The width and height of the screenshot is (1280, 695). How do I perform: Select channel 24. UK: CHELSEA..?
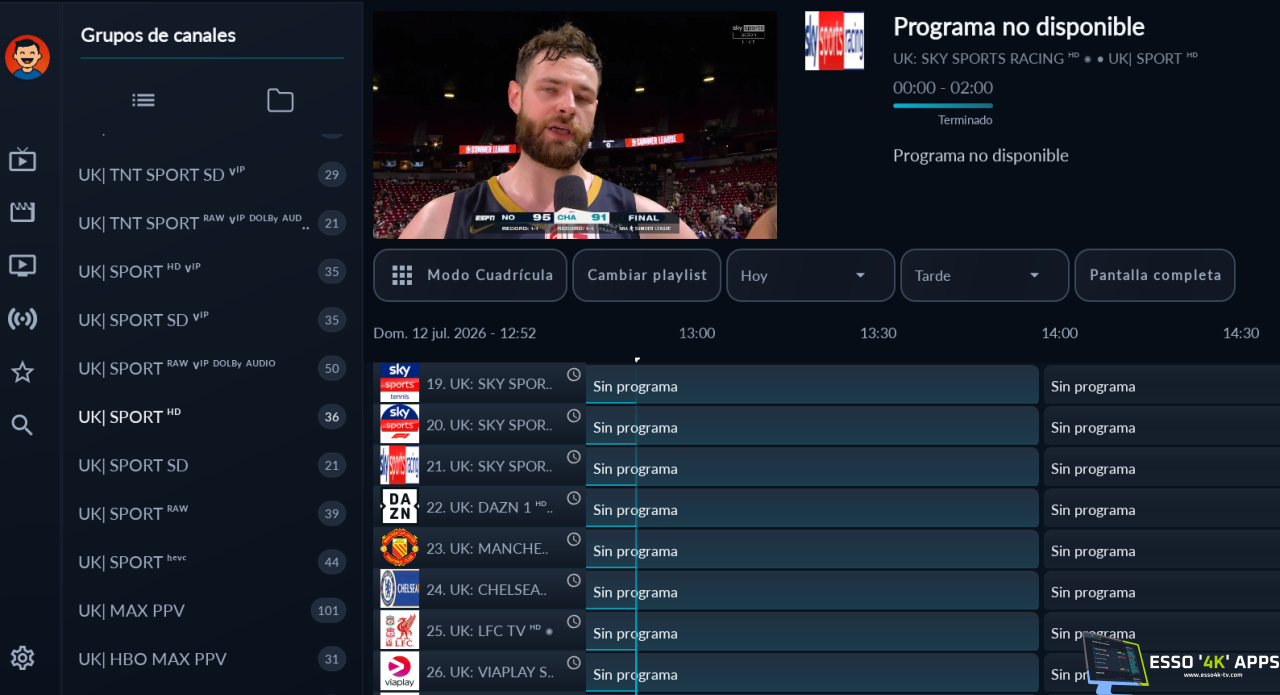479,589
